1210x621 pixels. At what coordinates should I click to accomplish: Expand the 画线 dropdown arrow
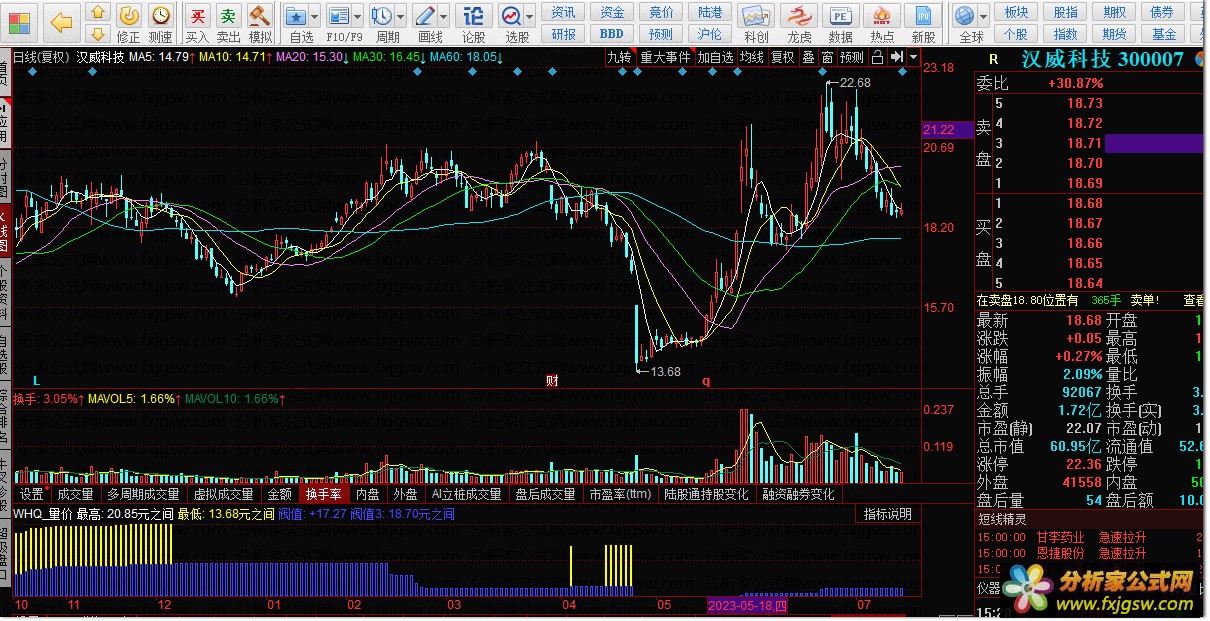tap(443, 17)
